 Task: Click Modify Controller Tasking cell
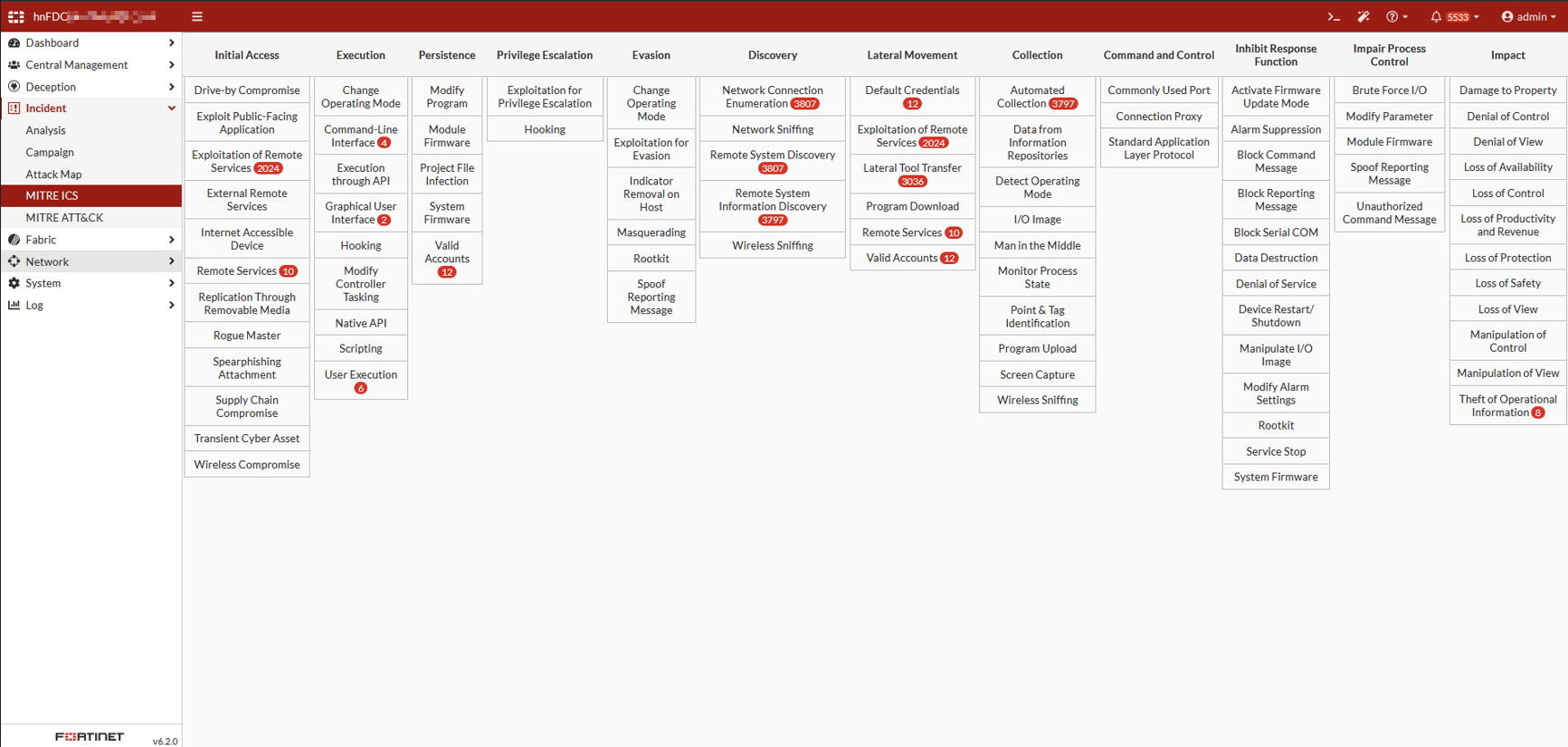click(361, 284)
